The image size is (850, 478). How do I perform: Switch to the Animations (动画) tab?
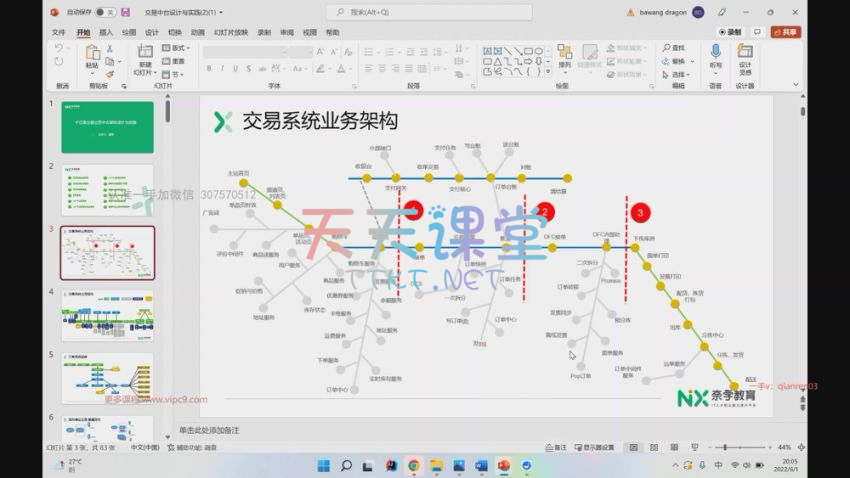point(198,32)
